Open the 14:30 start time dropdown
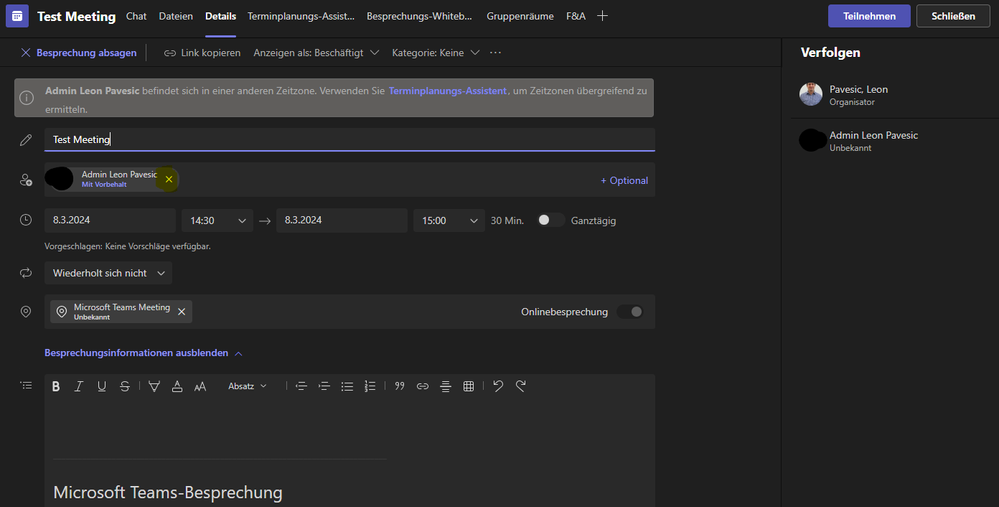The width and height of the screenshot is (999, 507). [217, 220]
